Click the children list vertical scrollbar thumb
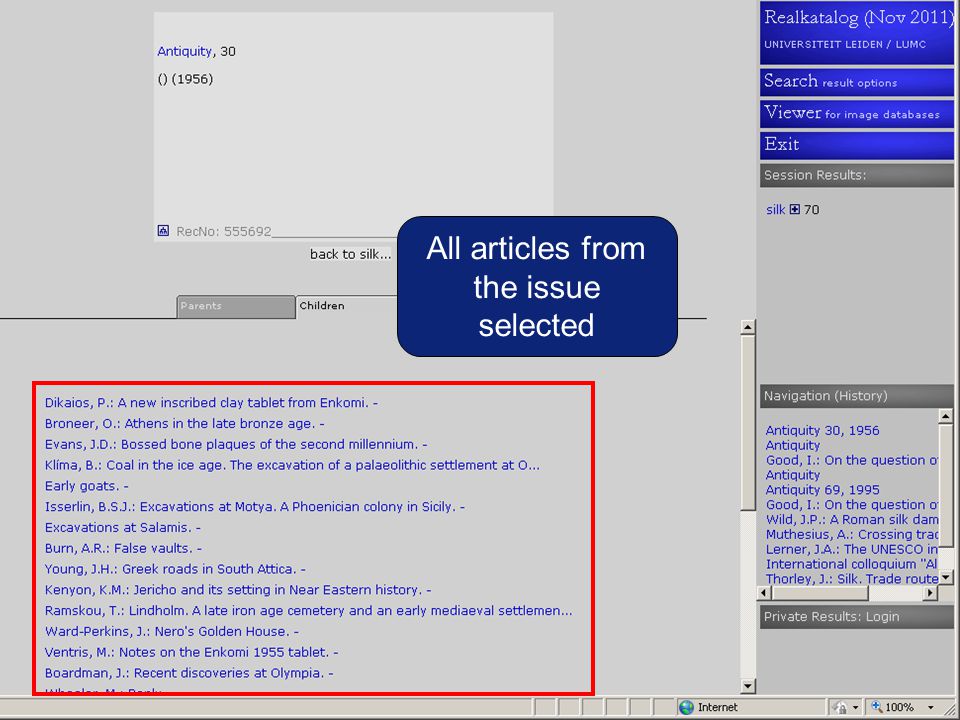Screen dimensions: 960x720 tap(748, 422)
